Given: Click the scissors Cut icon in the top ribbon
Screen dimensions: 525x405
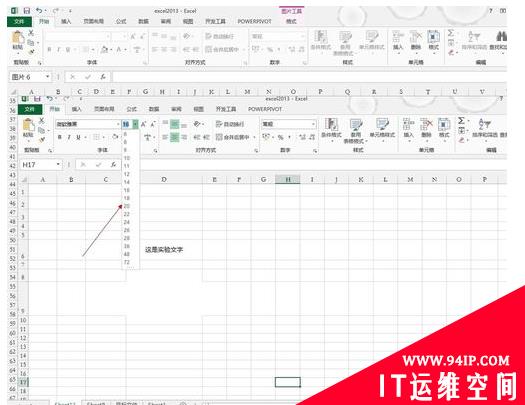Looking at the screenshot, I should (31, 33).
